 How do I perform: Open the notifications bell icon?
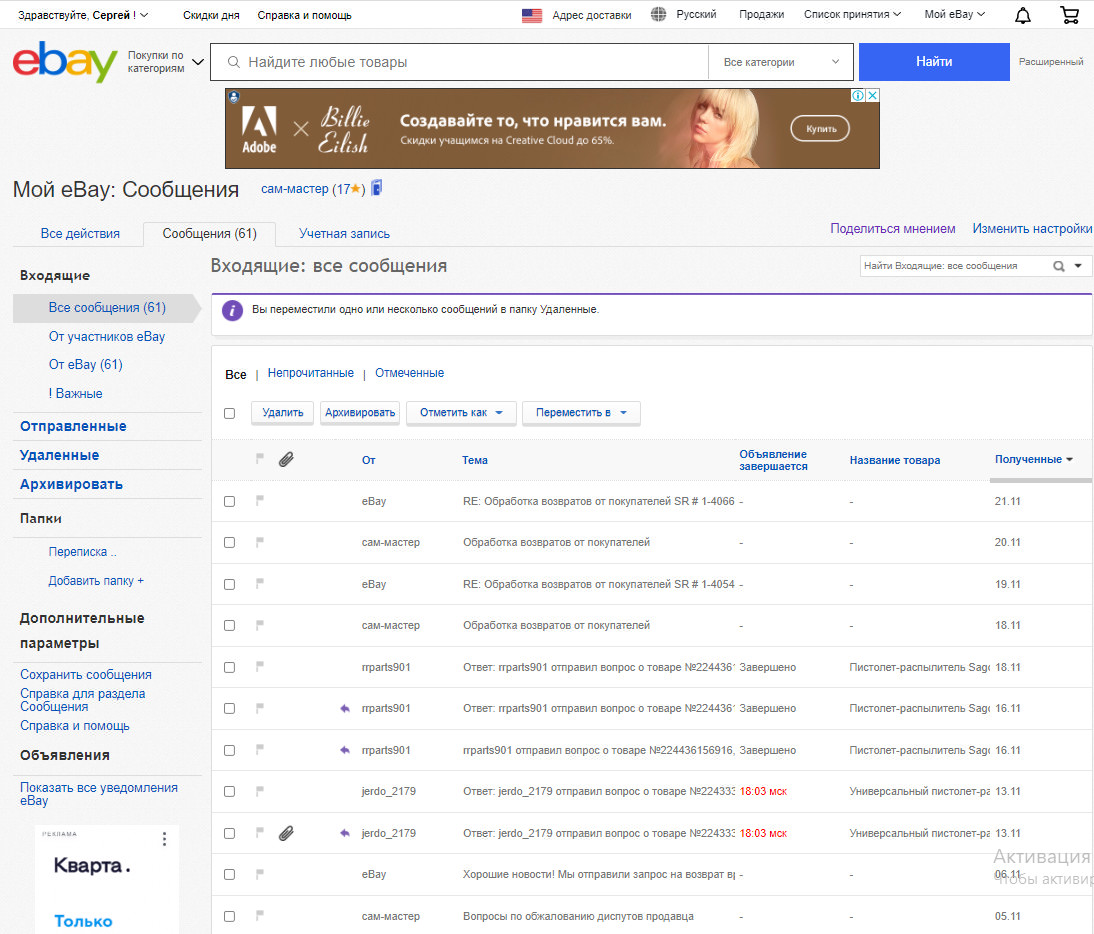point(1022,15)
